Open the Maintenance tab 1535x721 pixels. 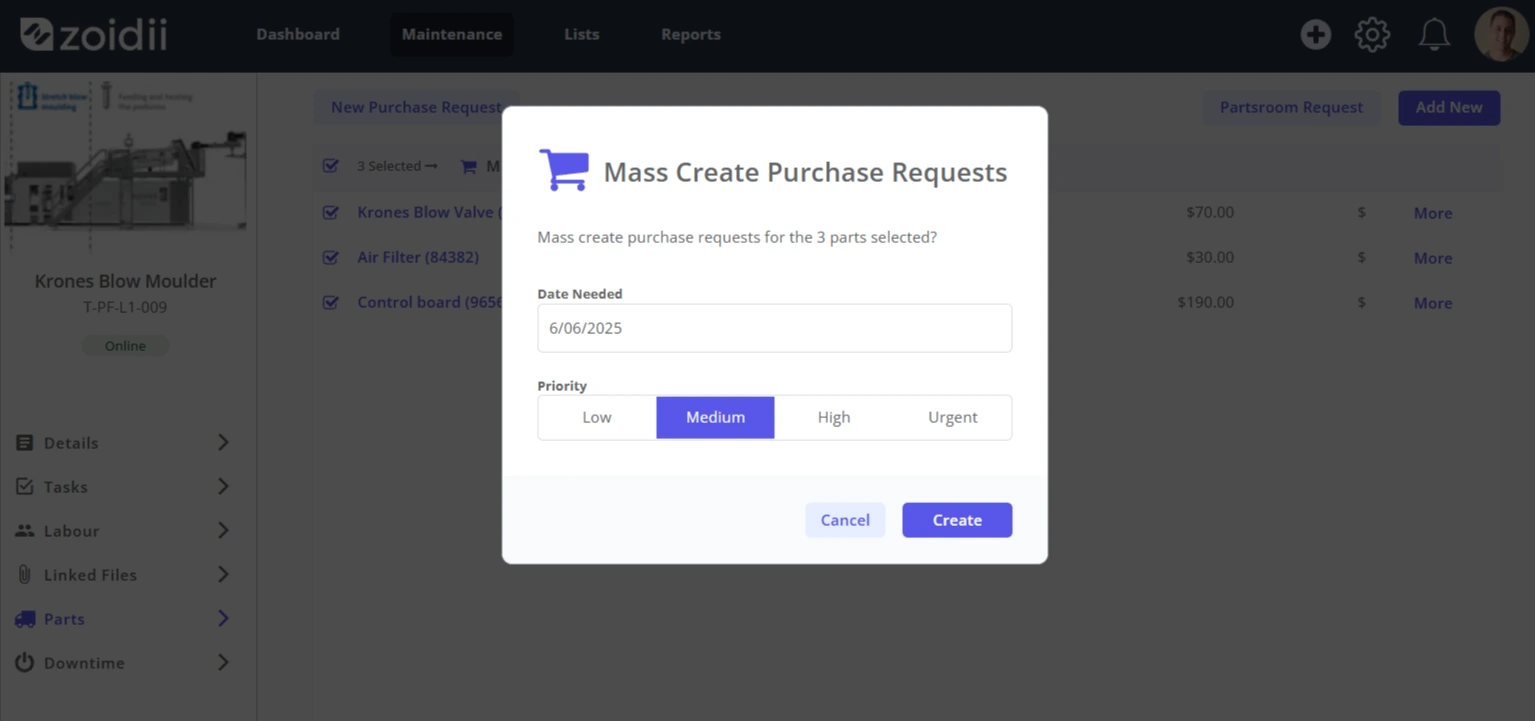(x=452, y=34)
